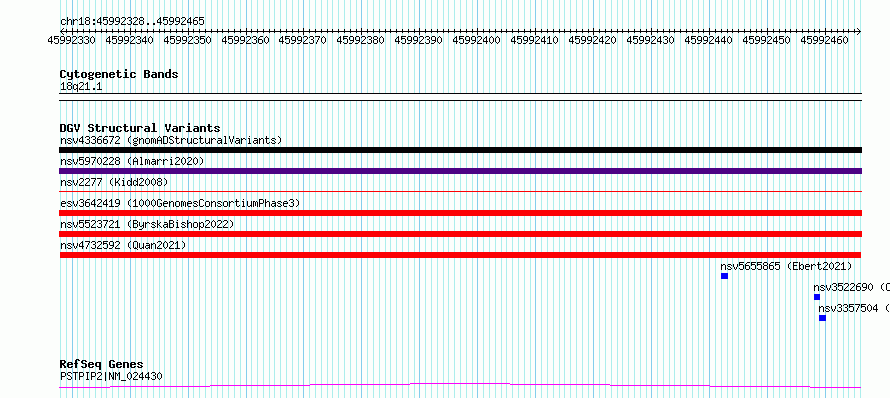The image size is (890, 398).
Task: Click ruler position 45992440
Action: 709,40
